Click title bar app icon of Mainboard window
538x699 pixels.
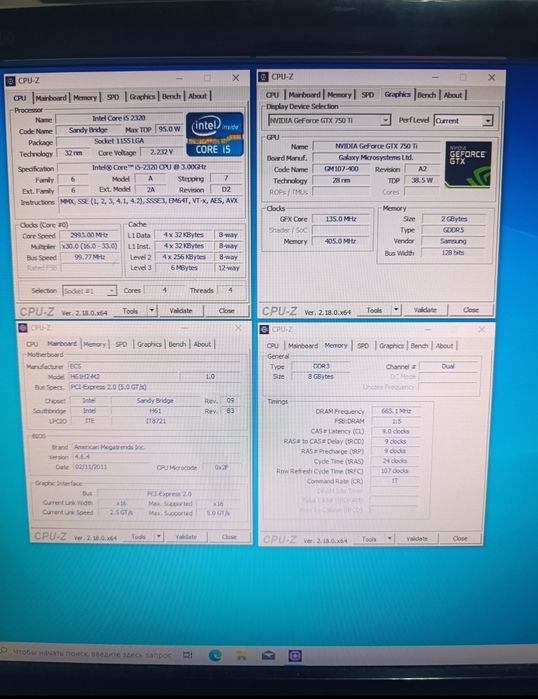pos(23,328)
